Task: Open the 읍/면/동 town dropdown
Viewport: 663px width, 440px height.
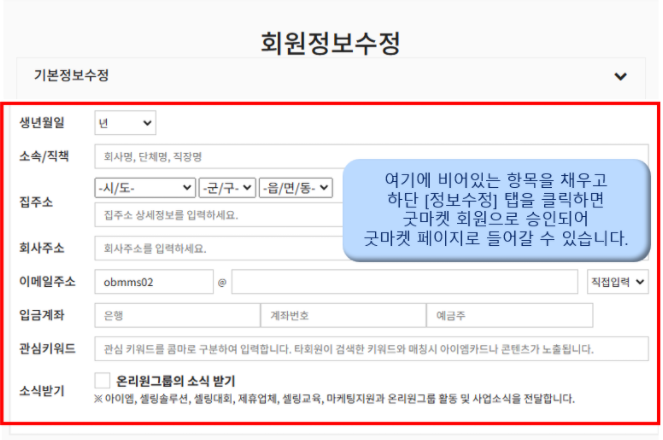Action: [x=287, y=188]
